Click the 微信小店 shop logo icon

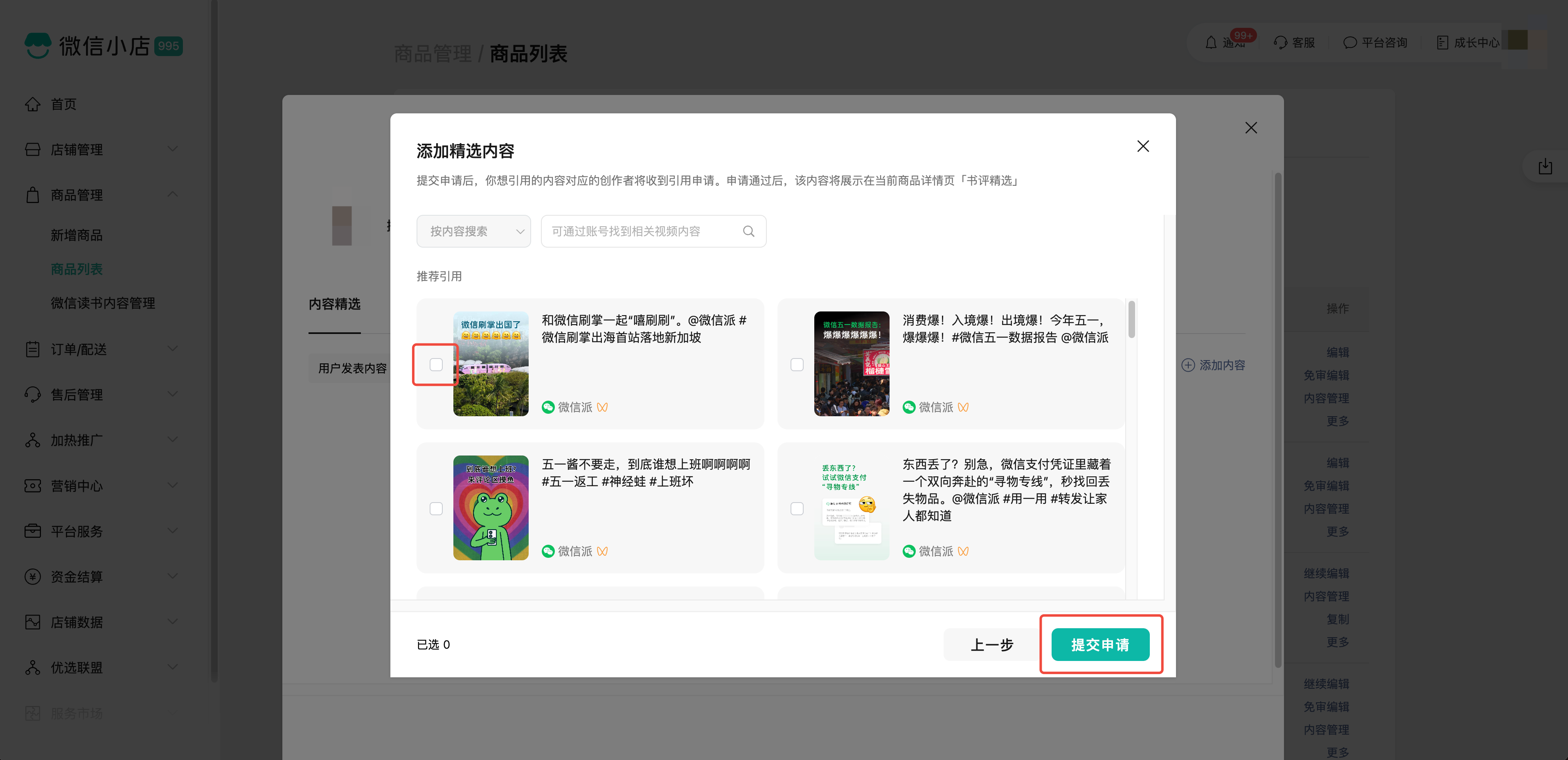(38, 46)
